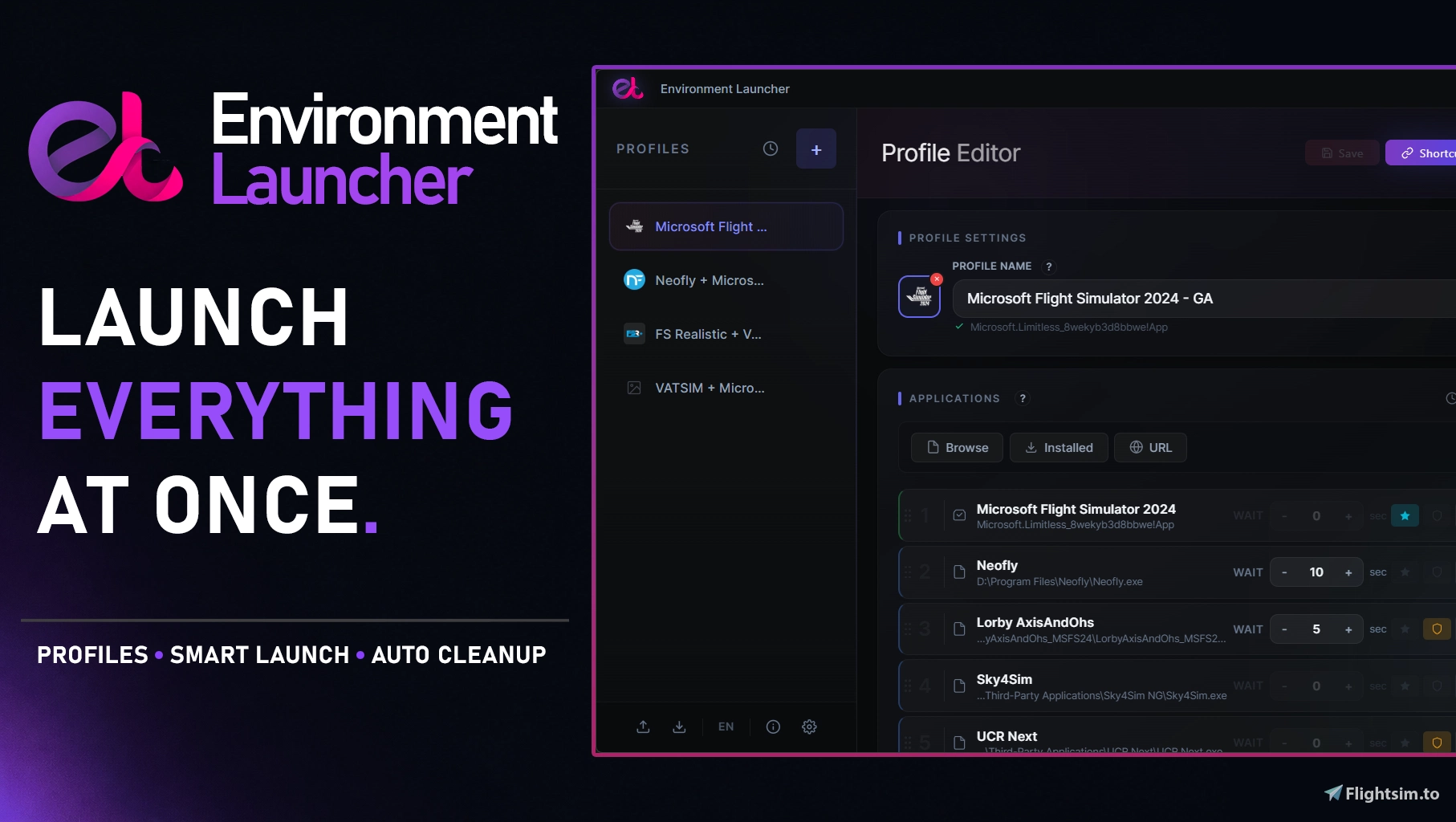Image resolution: width=1456 pixels, height=822 pixels.
Task: Click the Environment Launcher logo in title bar
Action: click(x=628, y=88)
